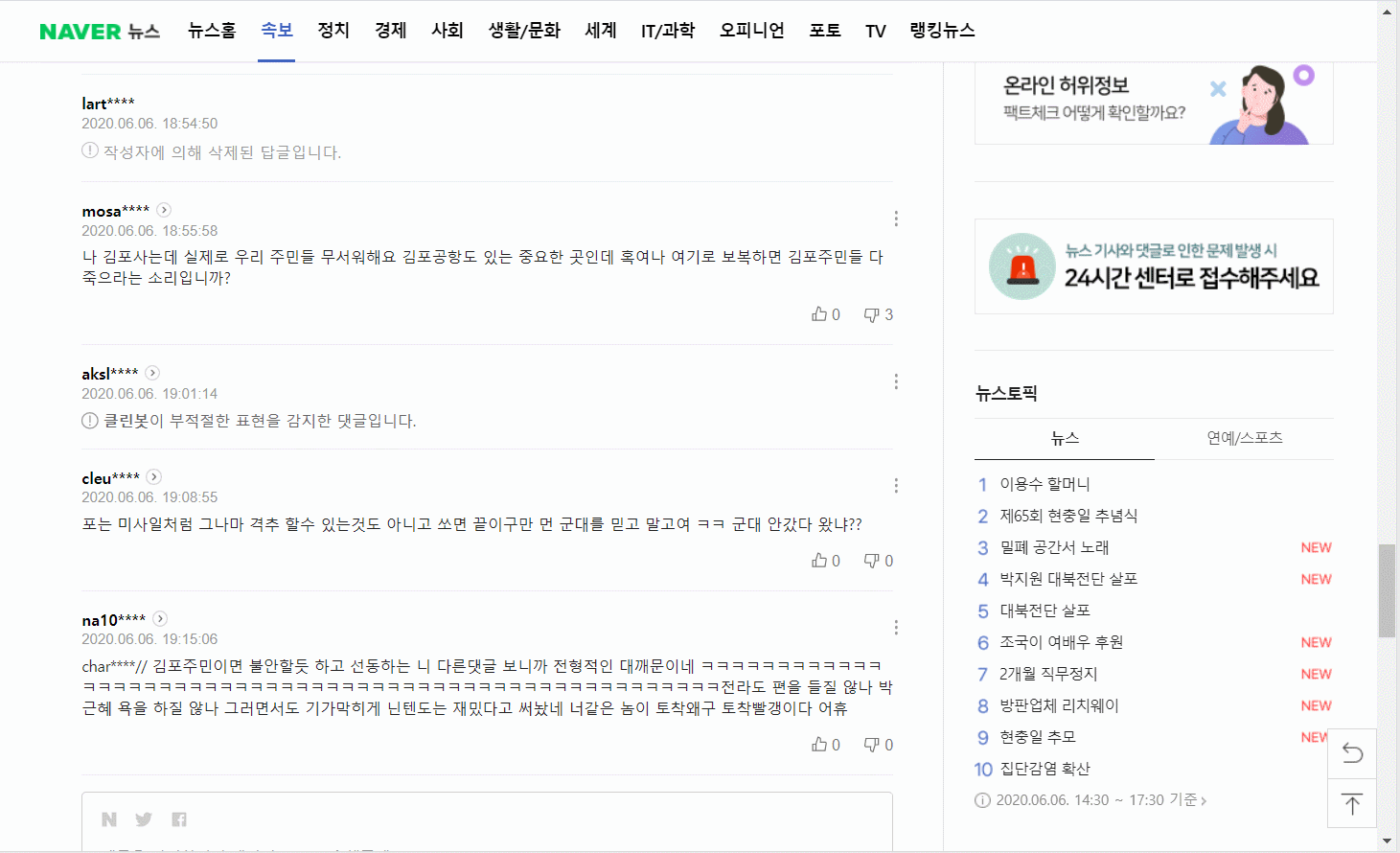
Task: Open the 온라인 허위정보 fact-check banner
Action: pos(1154,103)
